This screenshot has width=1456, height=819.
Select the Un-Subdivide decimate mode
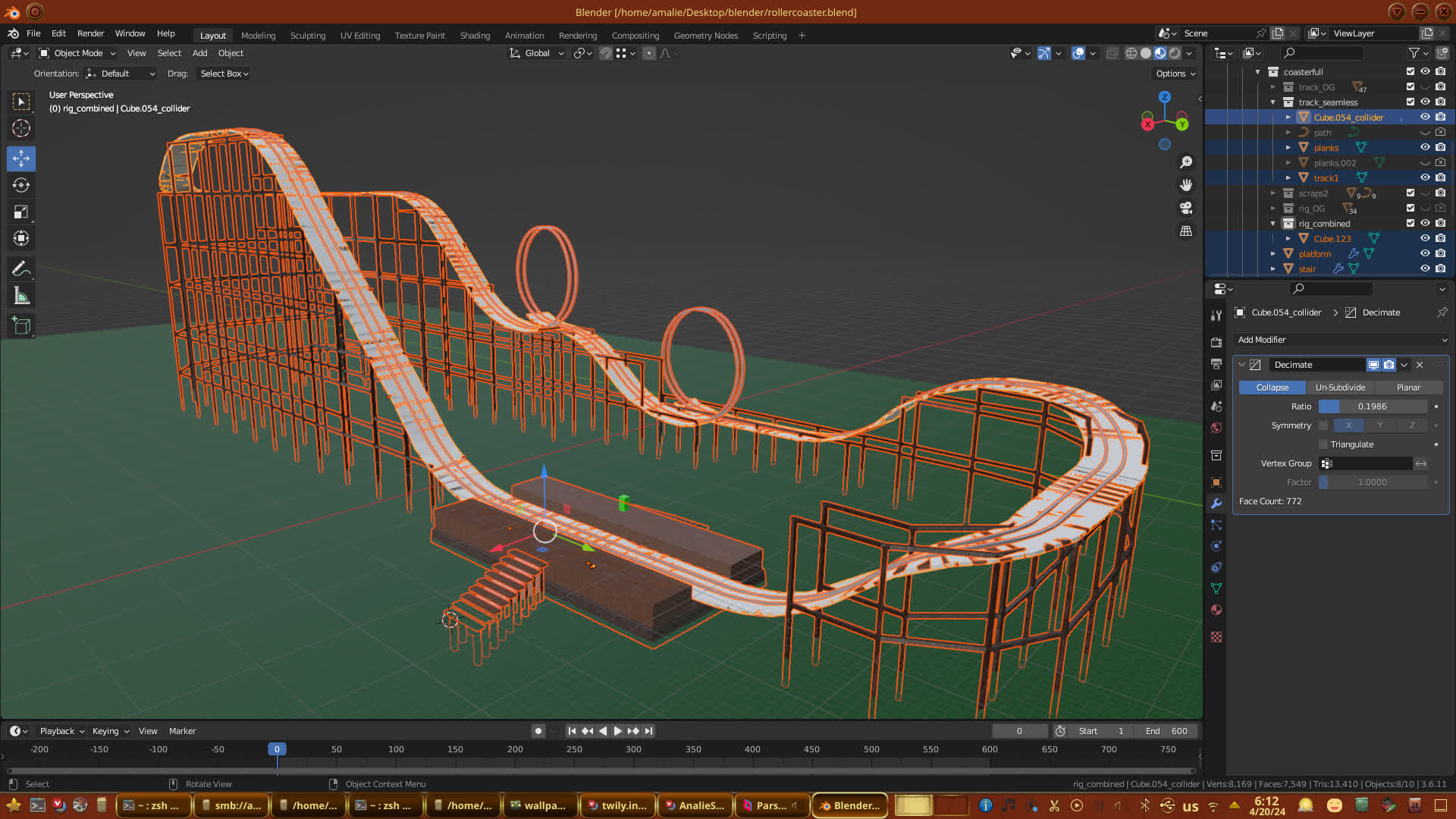click(1340, 388)
